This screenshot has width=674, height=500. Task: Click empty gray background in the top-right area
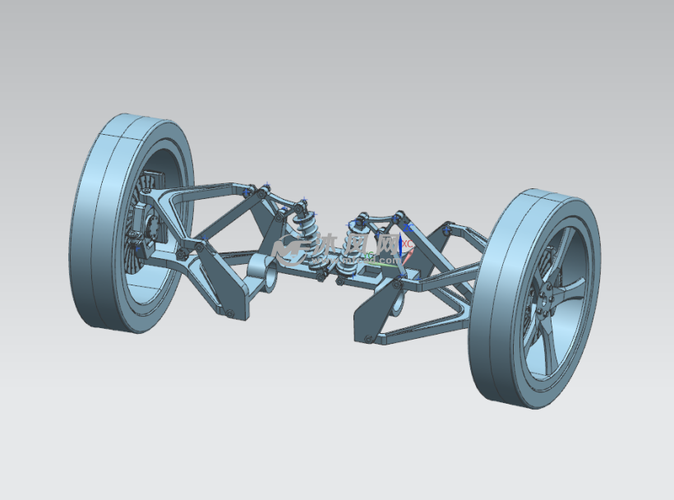(x=600, y=60)
